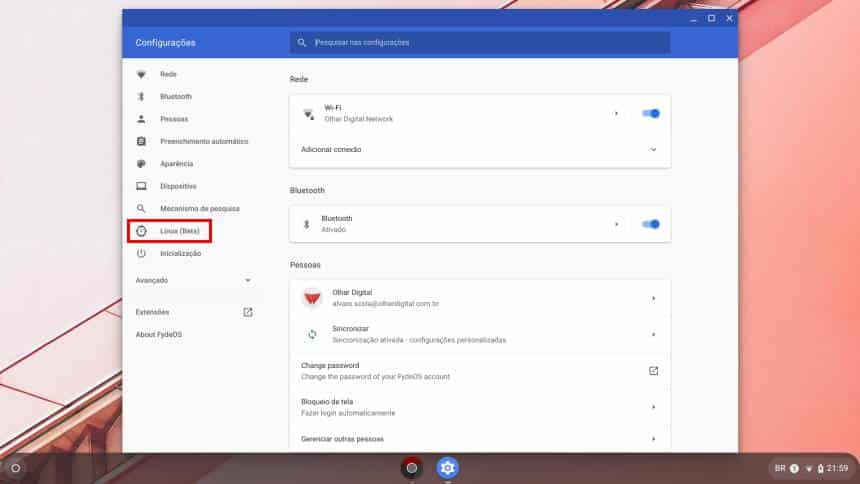The width and height of the screenshot is (860, 484).
Task: Expand the Adicionar conexão chevron
Action: pyautogui.click(x=653, y=150)
